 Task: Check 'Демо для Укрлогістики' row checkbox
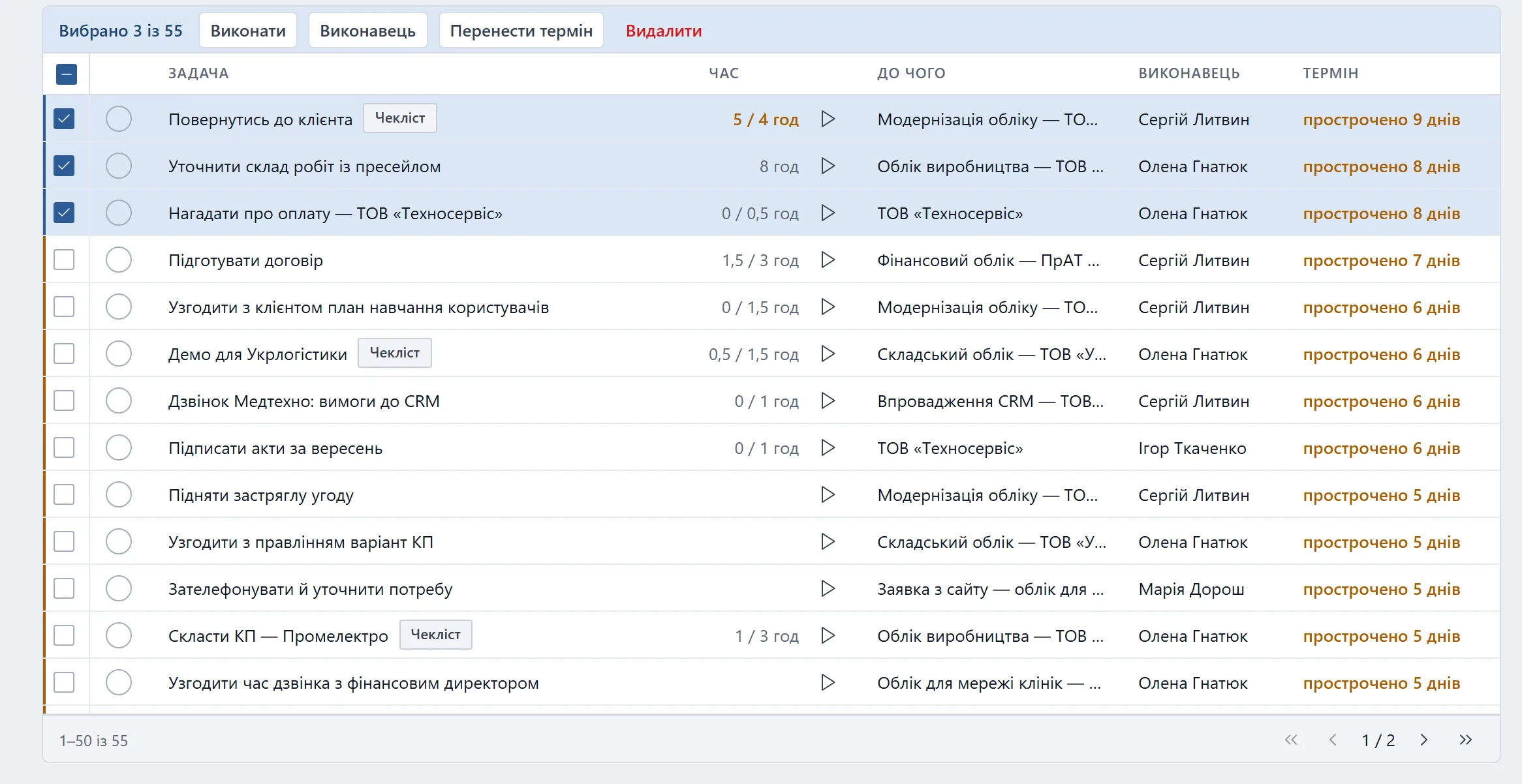point(64,354)
